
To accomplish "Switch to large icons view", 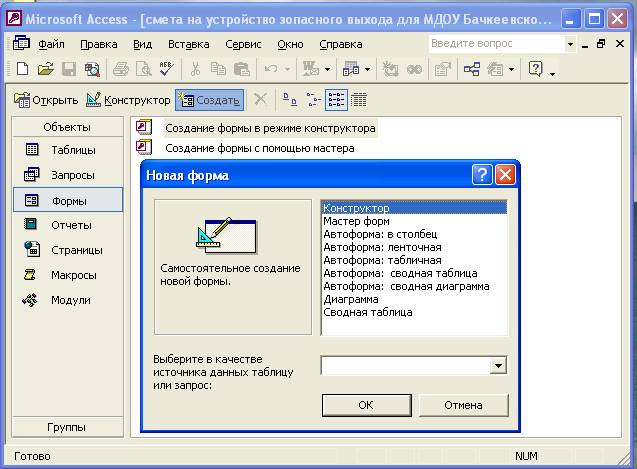I will pos(289,99).
